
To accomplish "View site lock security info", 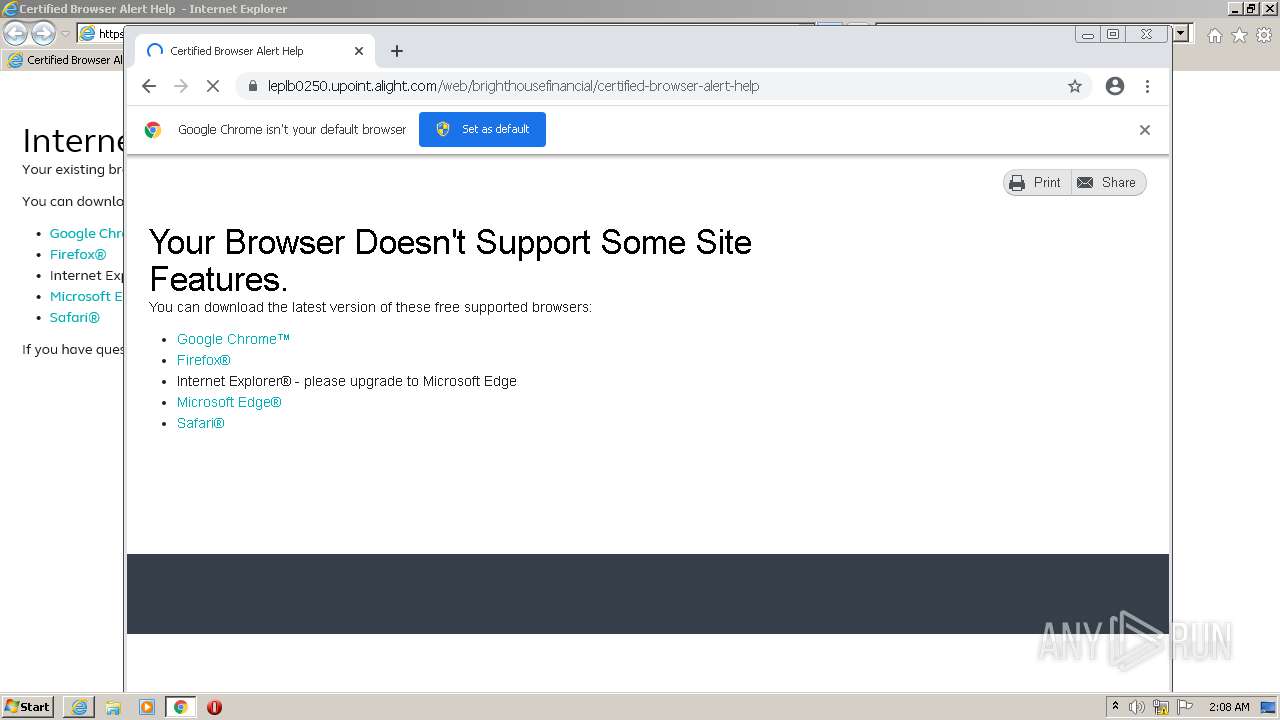I will (x=252, y=86).
